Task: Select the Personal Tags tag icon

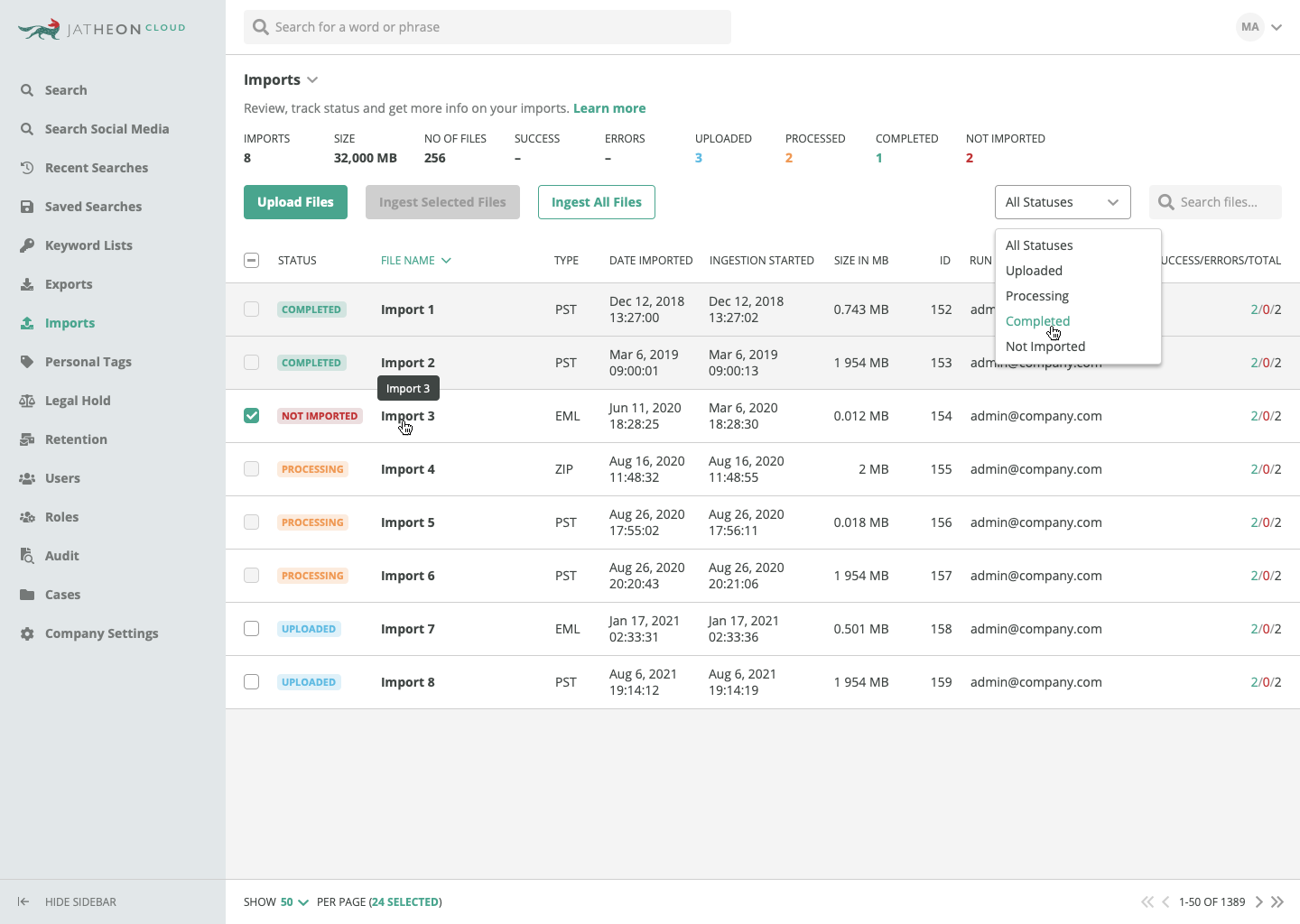Action: point(27,362)
